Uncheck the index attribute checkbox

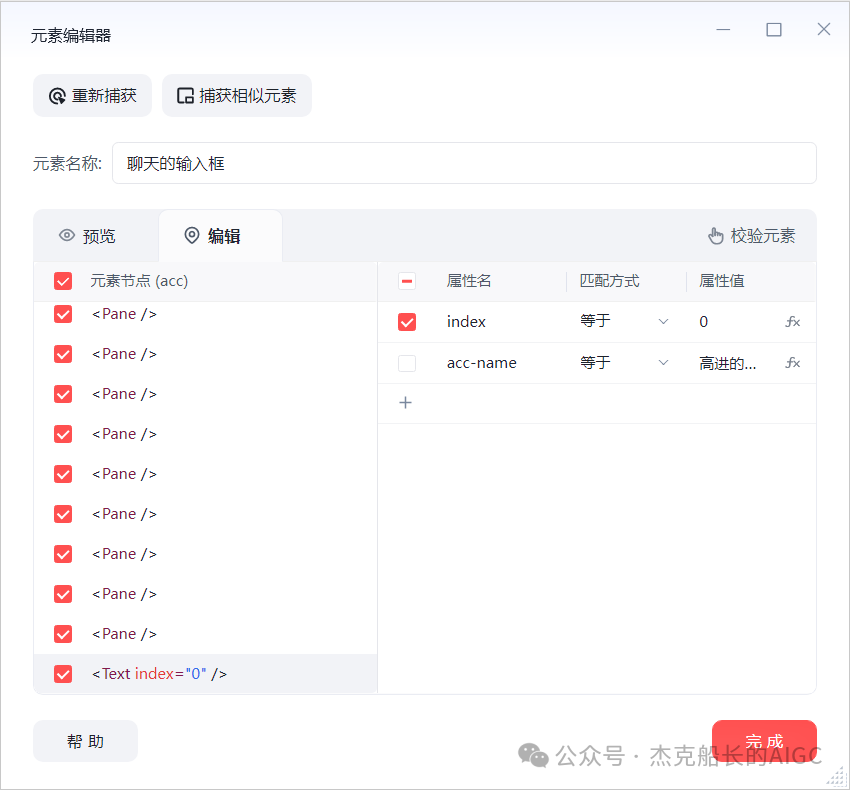[x=407, y=322]
